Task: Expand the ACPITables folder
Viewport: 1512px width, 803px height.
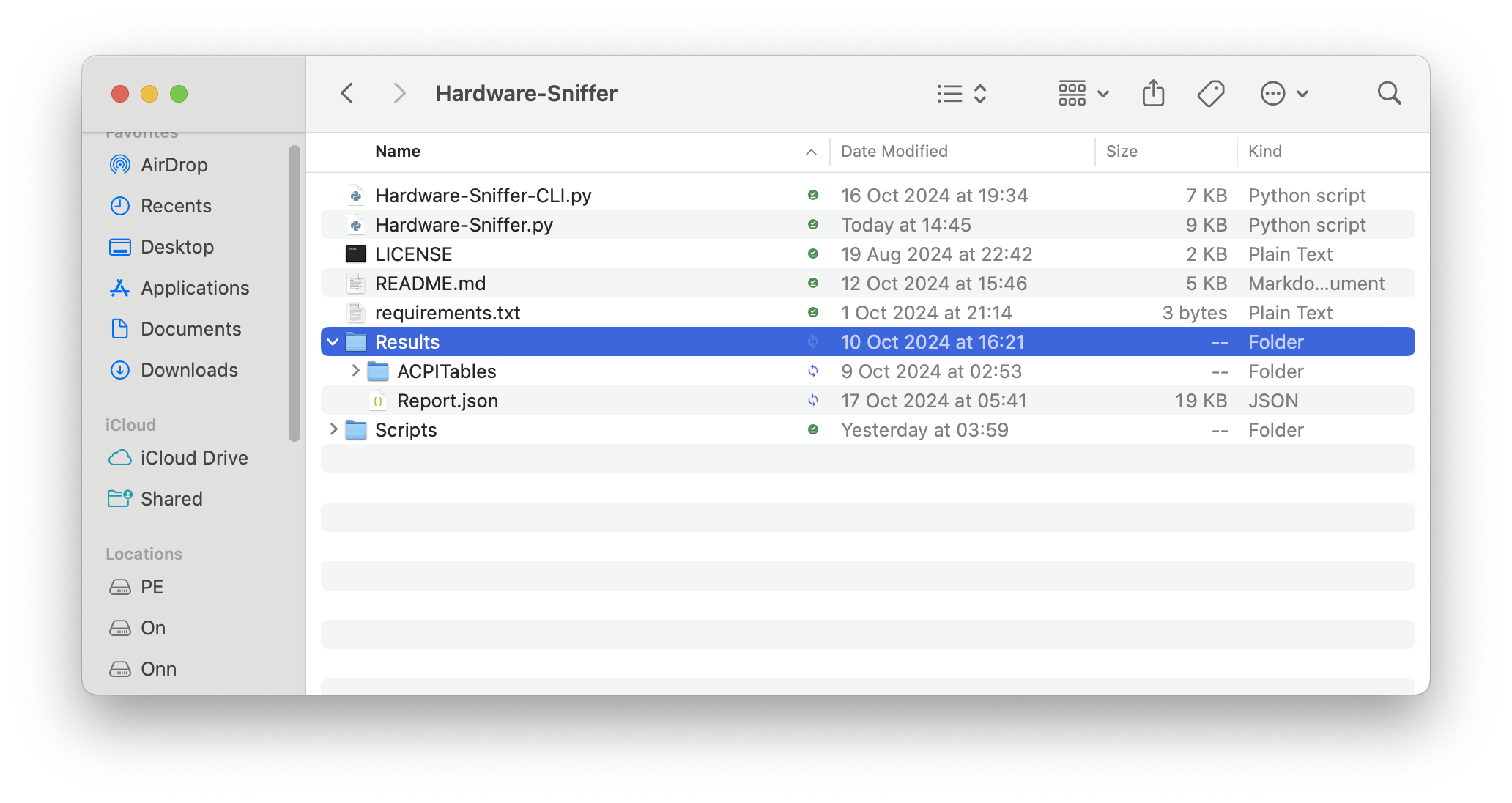Action: tap(355, 371)
